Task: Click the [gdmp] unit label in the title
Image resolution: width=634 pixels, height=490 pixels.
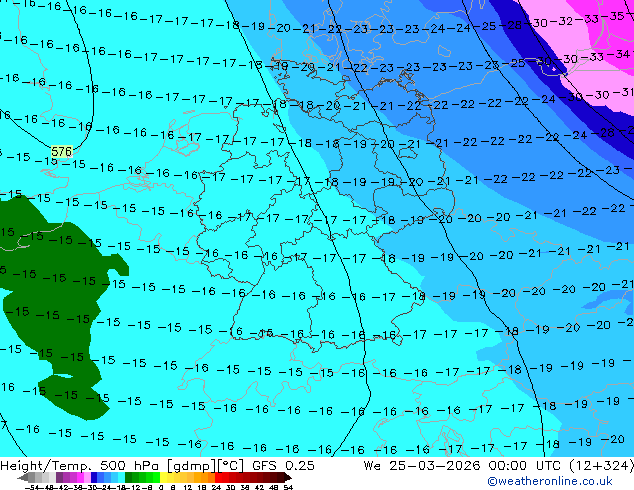Action: pos(192,466)
